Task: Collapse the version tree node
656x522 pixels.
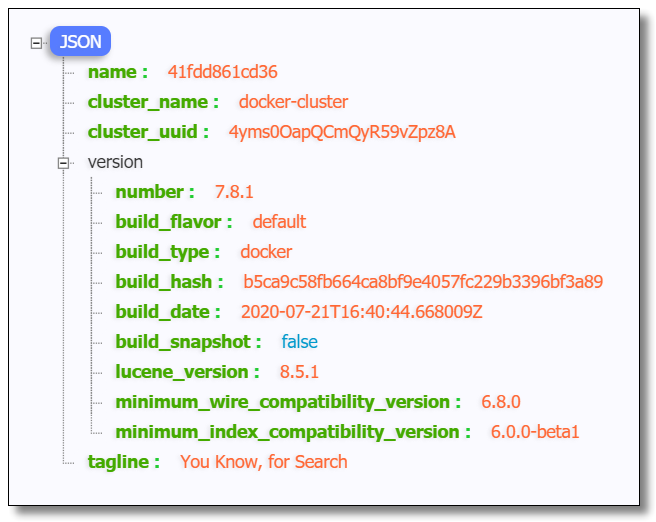Action: click(65, 162)
